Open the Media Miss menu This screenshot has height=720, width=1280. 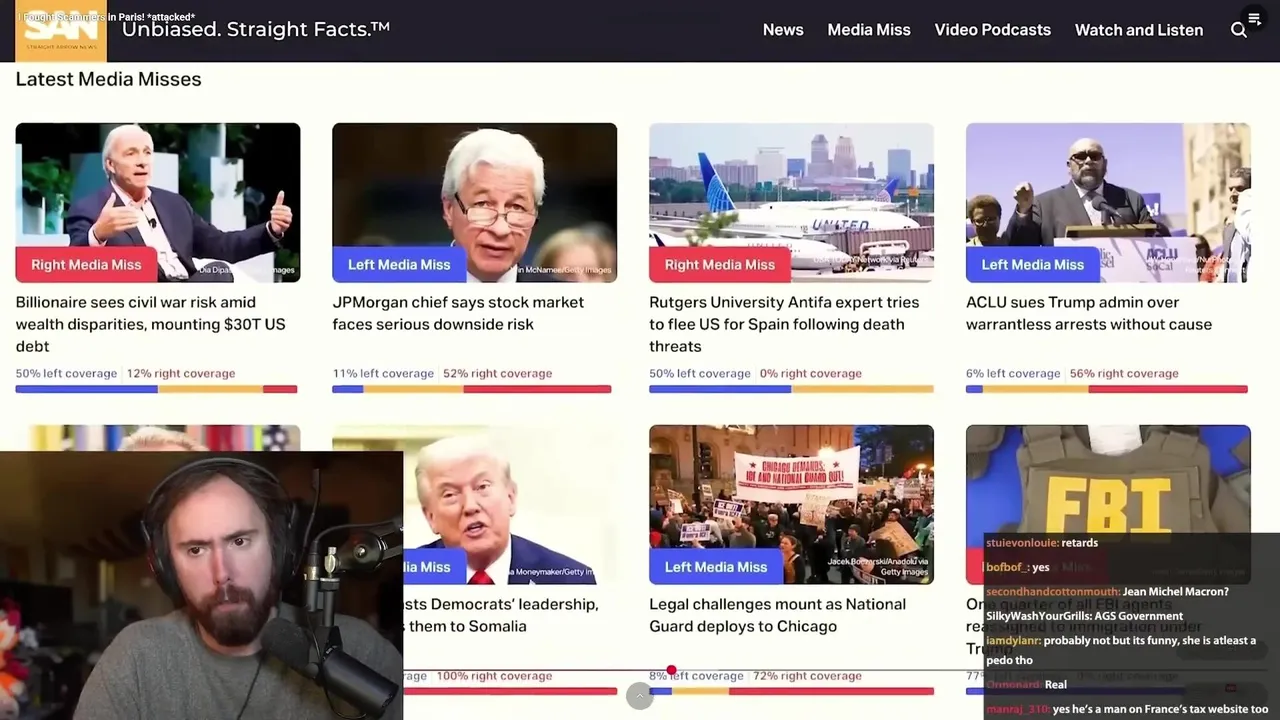[869, 30]
